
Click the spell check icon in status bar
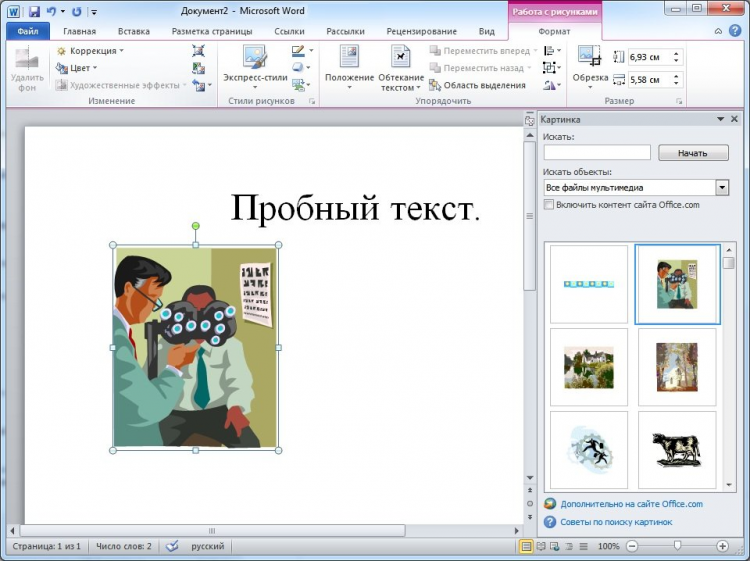pos(172,546)
